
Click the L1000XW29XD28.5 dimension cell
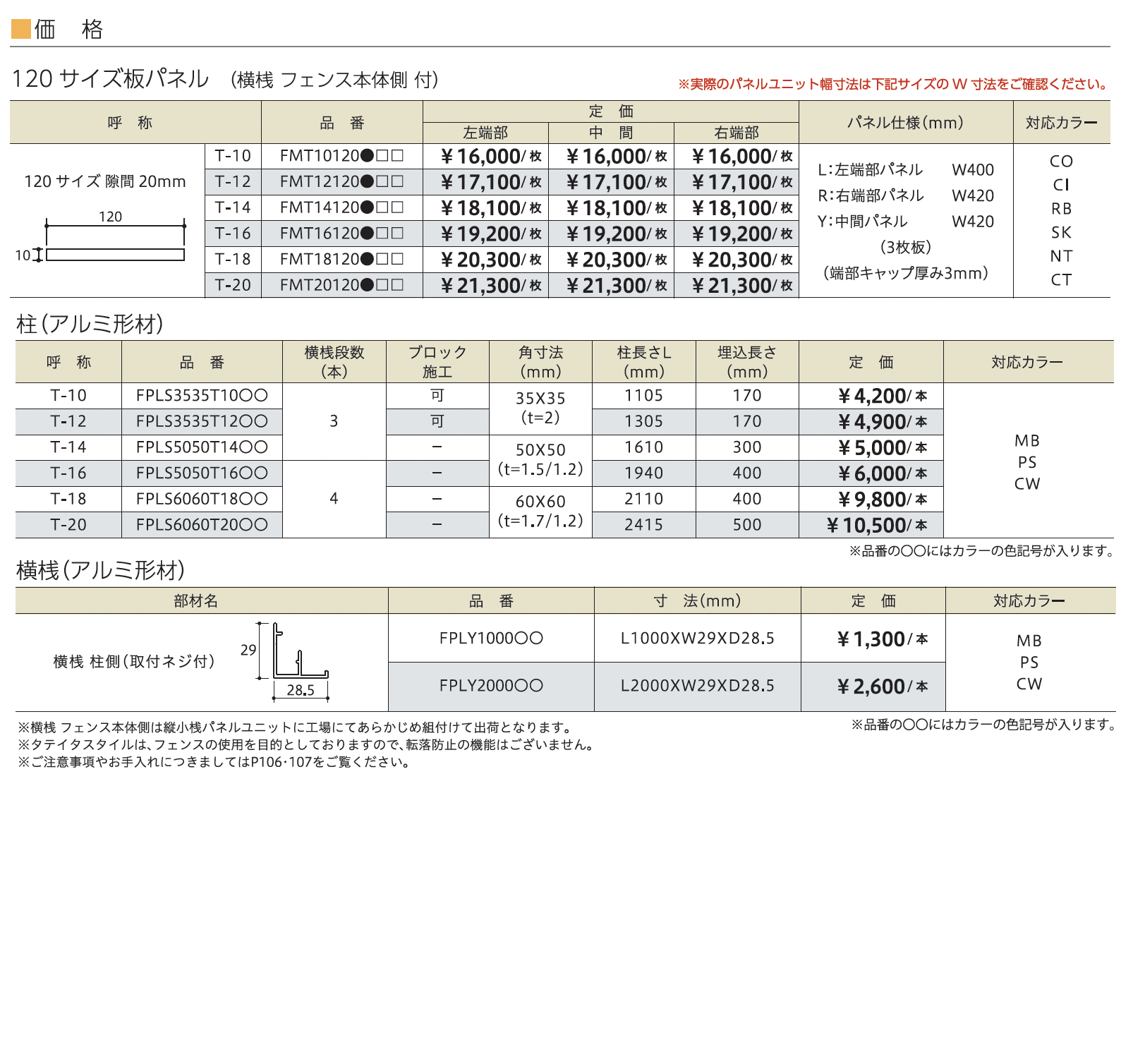(x=698, y=639)
